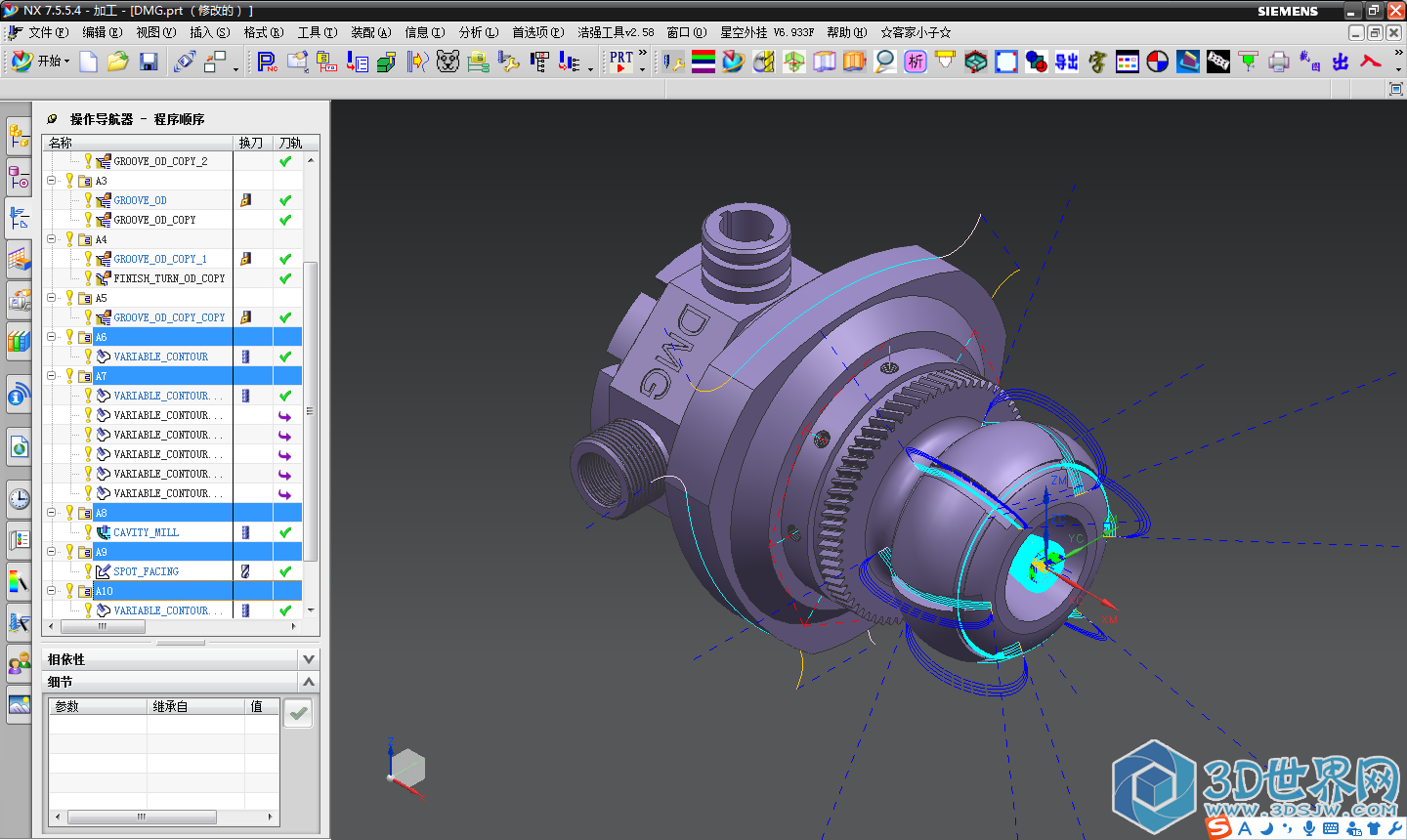
Task: Click the green check apply button in details
Action: 299,714
